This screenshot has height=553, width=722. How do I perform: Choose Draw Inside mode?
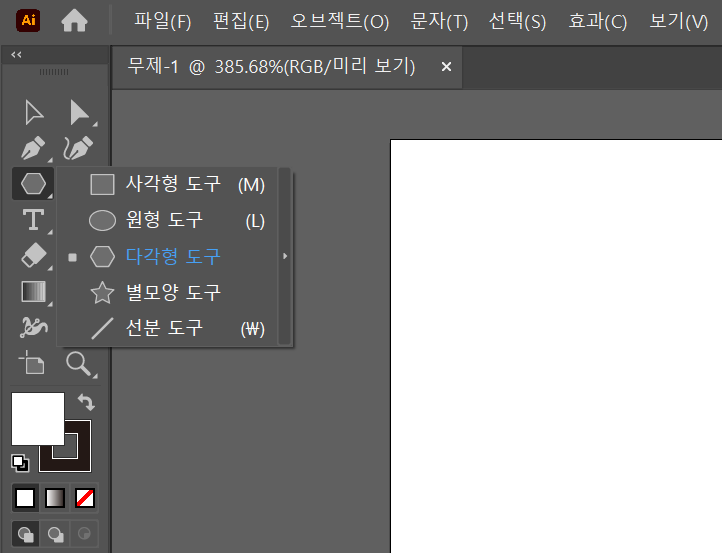pos(85,534)
